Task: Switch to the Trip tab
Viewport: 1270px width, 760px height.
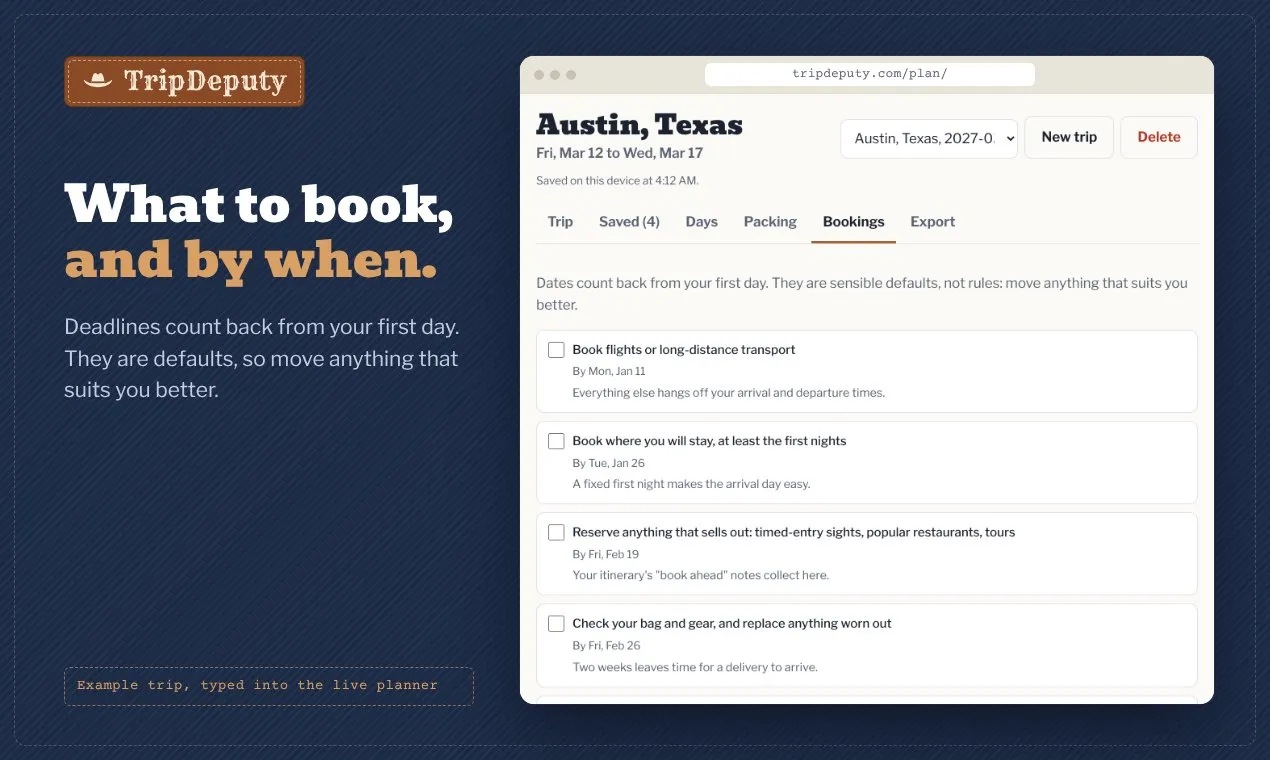Action: [x=560, y=222]
